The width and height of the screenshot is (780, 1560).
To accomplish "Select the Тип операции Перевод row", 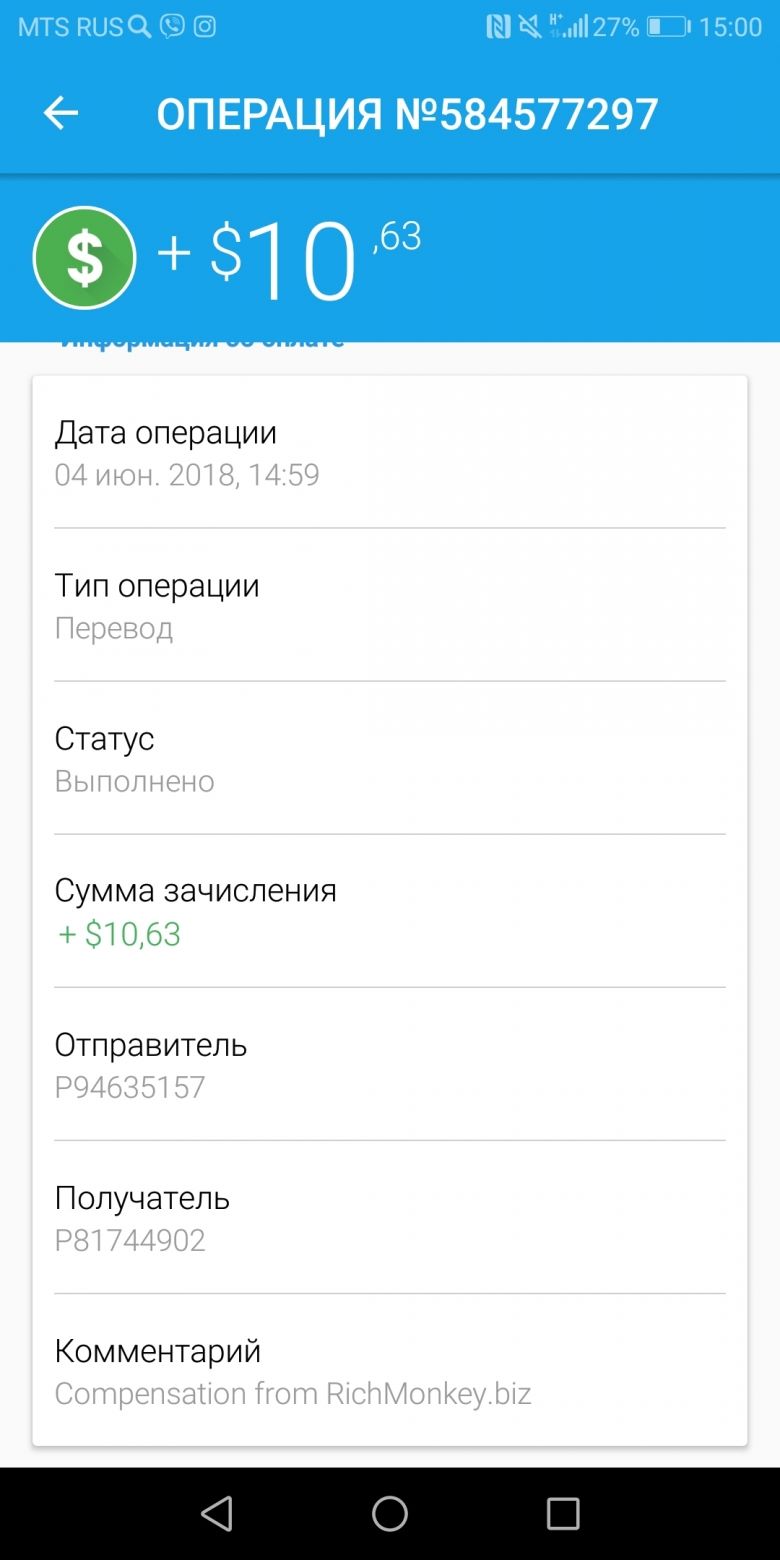I will click(390, 605).
